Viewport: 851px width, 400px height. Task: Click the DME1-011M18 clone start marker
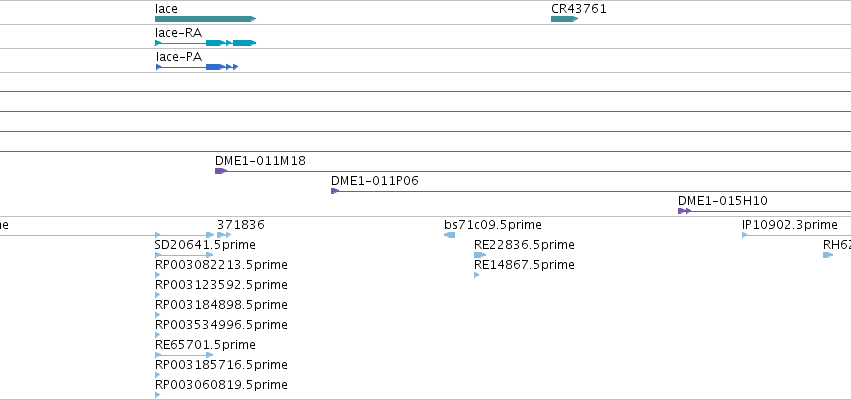point(221,171)
